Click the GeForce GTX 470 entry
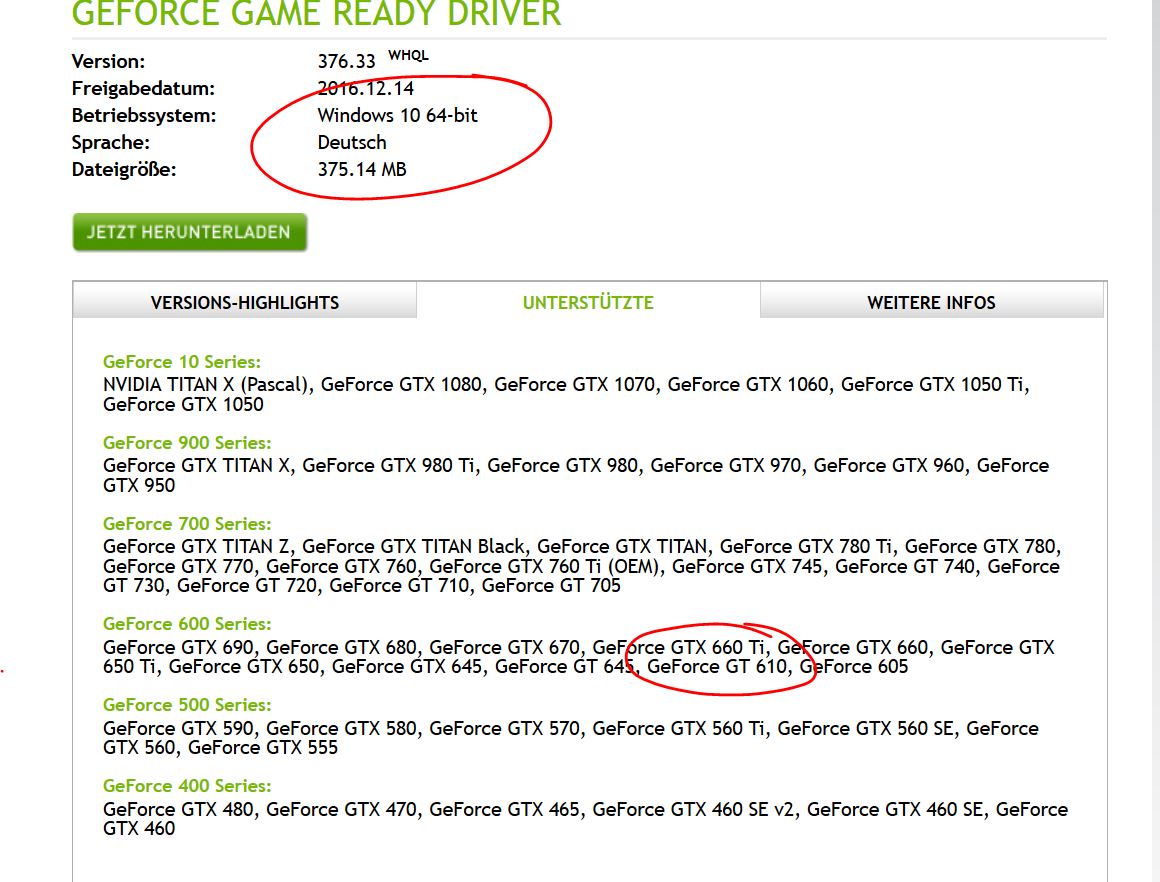The image size is (1160, 882). click(342, 809)
